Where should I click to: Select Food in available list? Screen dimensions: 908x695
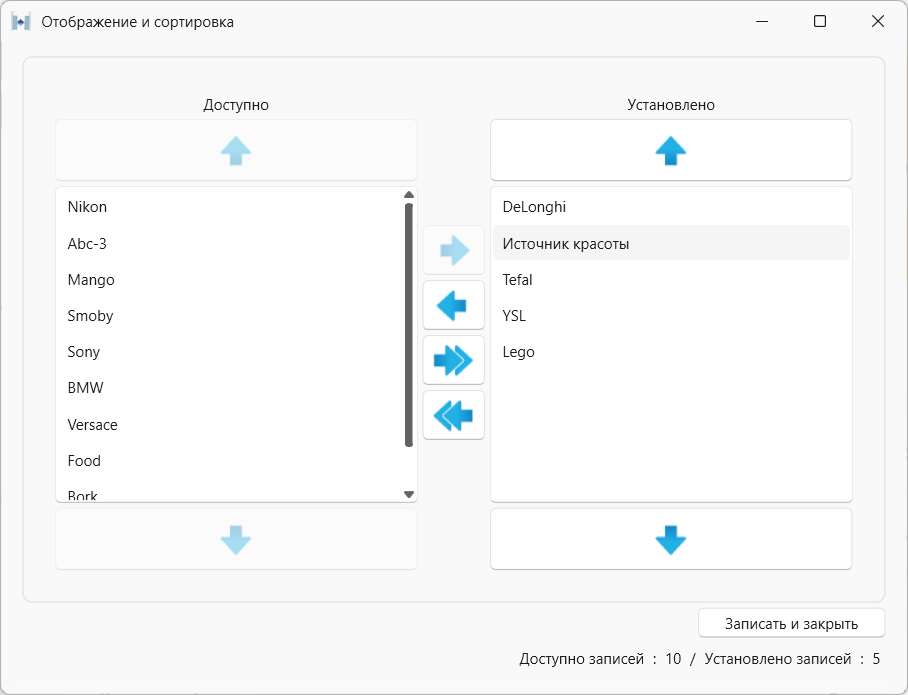coord(230,460)
